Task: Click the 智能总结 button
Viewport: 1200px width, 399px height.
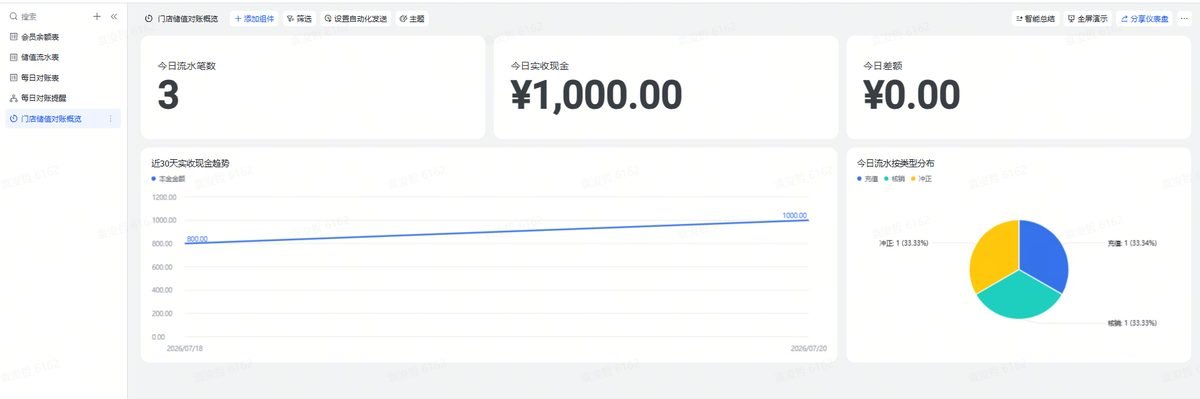Action: coord(1036,19)
